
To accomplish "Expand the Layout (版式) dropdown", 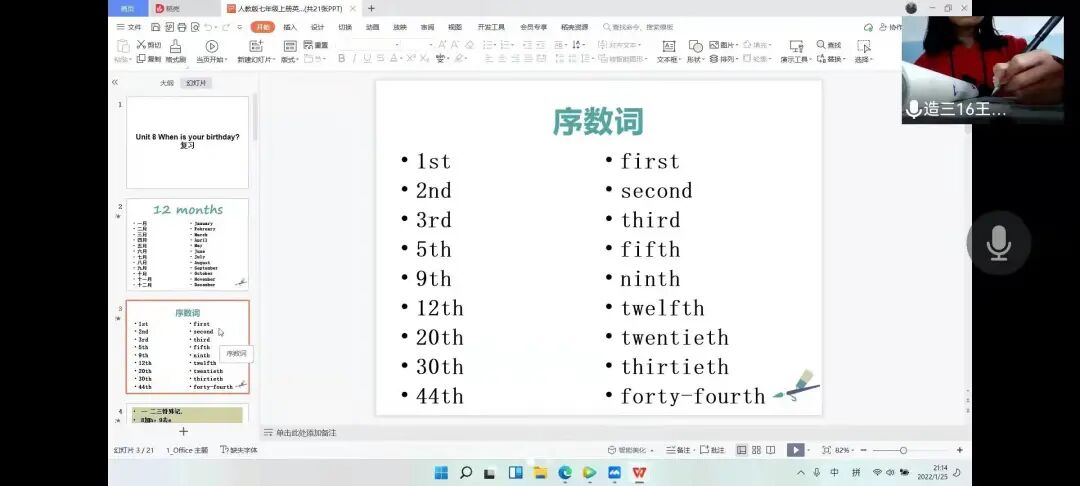I will (x=289, y=60).
